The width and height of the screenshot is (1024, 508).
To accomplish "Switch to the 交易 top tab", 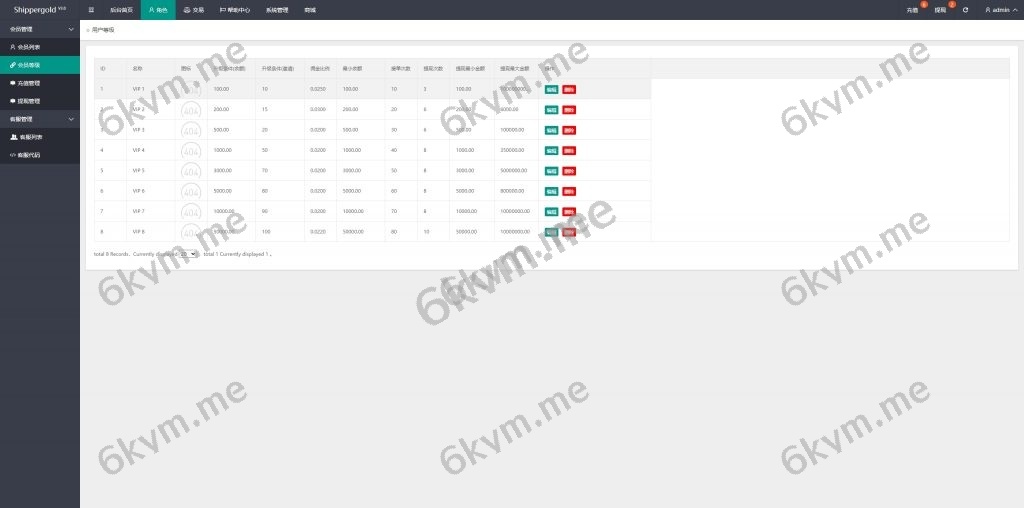I will [193, 10].
